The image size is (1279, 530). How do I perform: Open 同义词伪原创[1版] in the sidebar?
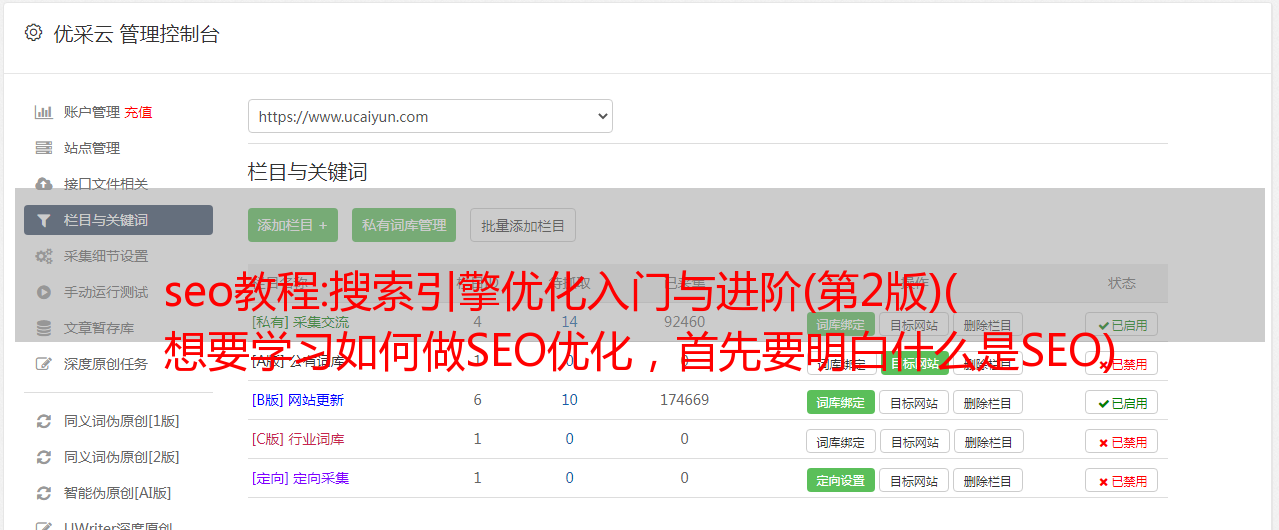pyautogui.click(x=122, y=421)
